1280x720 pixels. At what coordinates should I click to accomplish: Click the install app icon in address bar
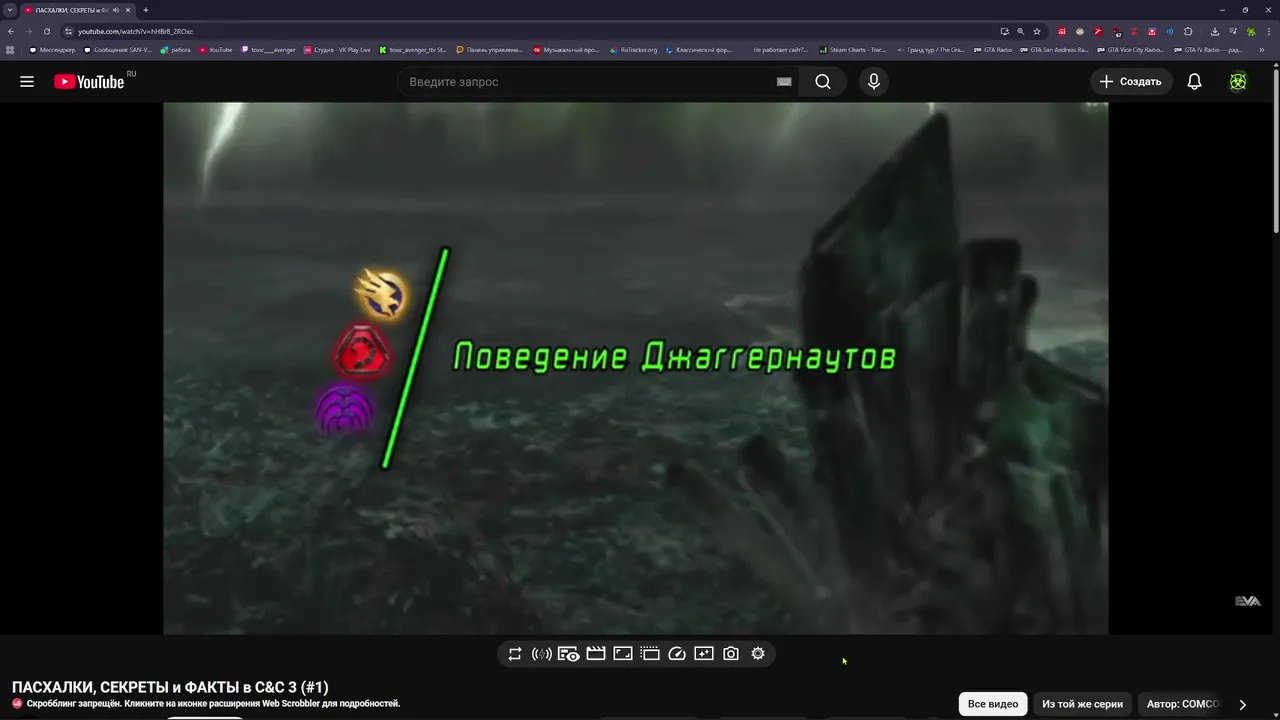coord(1004,31)
